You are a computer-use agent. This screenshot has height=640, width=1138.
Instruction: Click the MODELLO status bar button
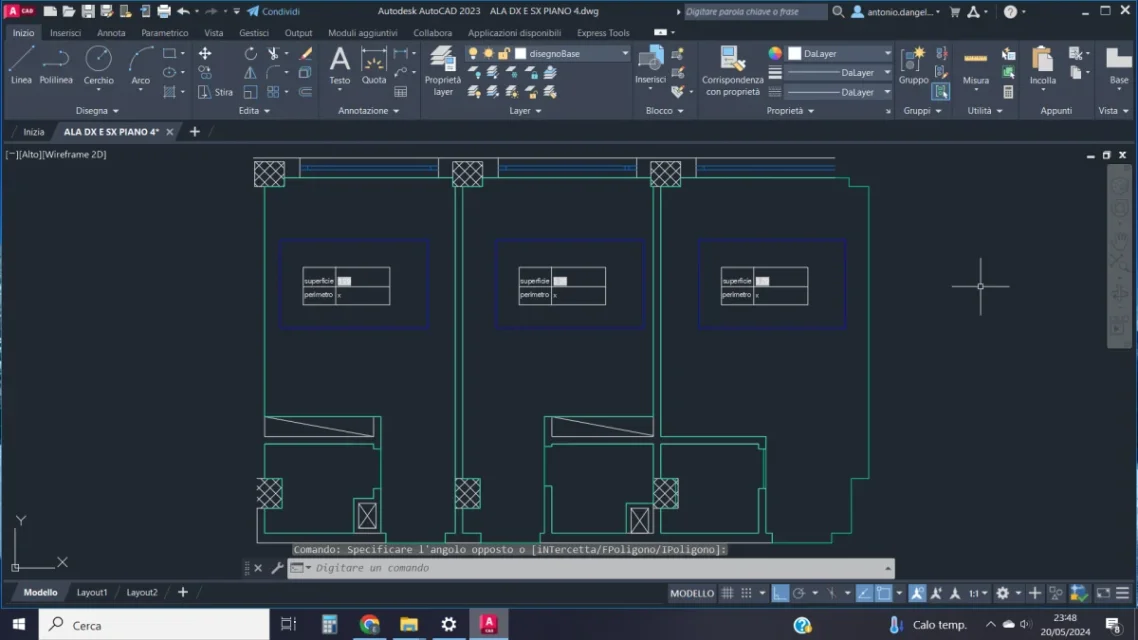[691, 592]
